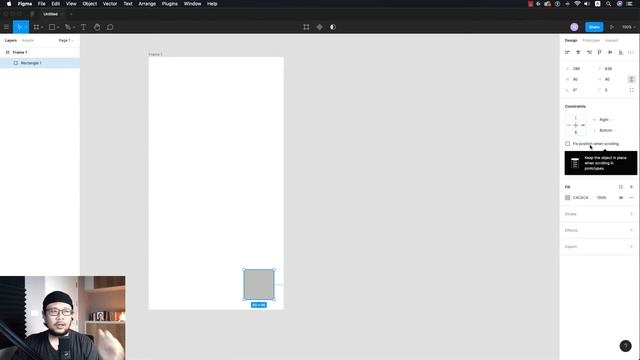This screenshot has height=360, width=640.
Task: Toggle visibility of the C4C4C4 fill
Action: [x=621, y=198]
